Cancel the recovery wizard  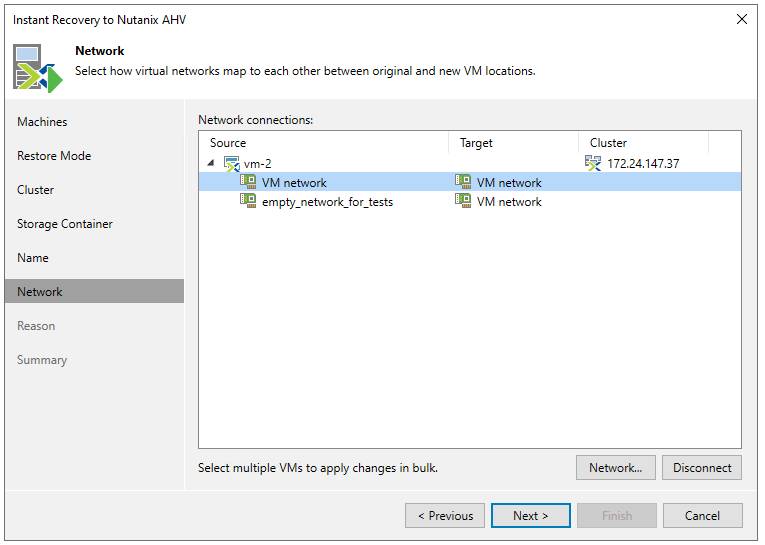[703, 516]
